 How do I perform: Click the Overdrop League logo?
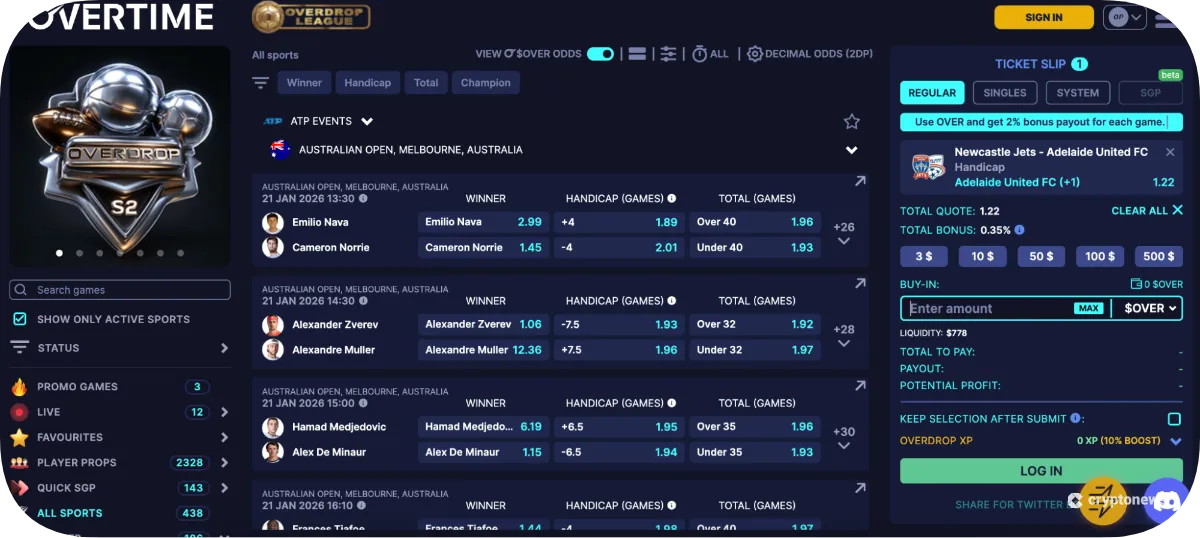pos(311,17)
